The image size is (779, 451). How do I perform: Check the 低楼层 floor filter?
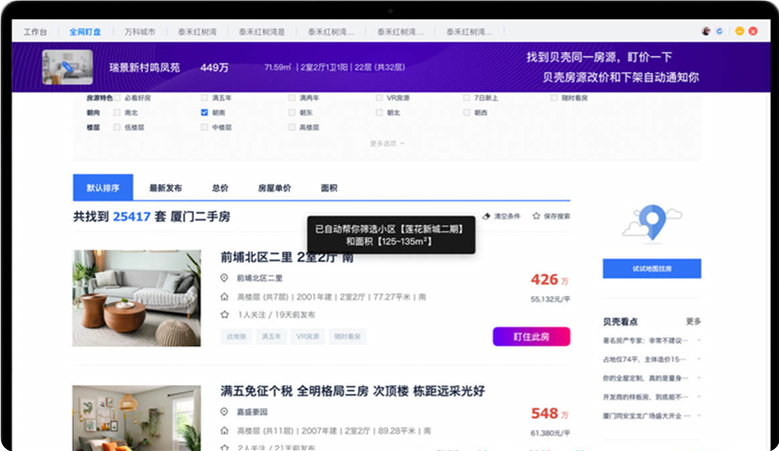tap(117, 128)
